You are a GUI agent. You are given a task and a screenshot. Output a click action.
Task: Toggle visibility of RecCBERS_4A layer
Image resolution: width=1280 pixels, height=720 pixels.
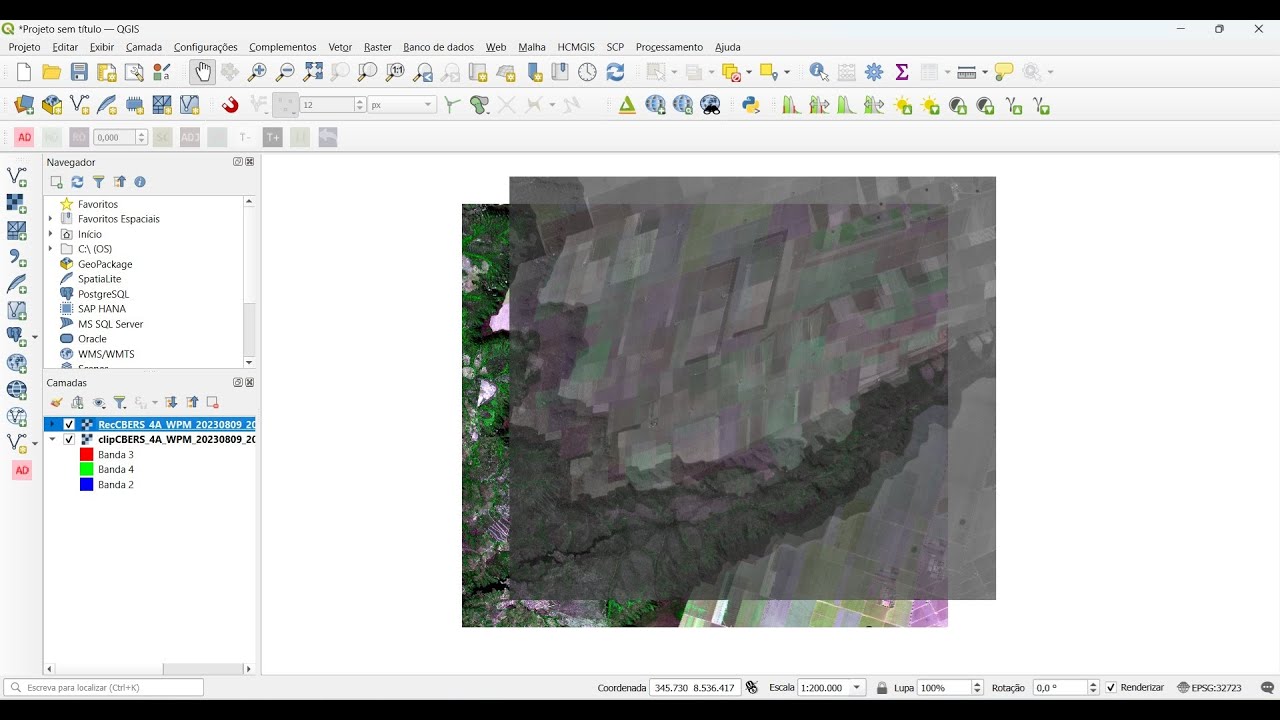coord(69,425)
